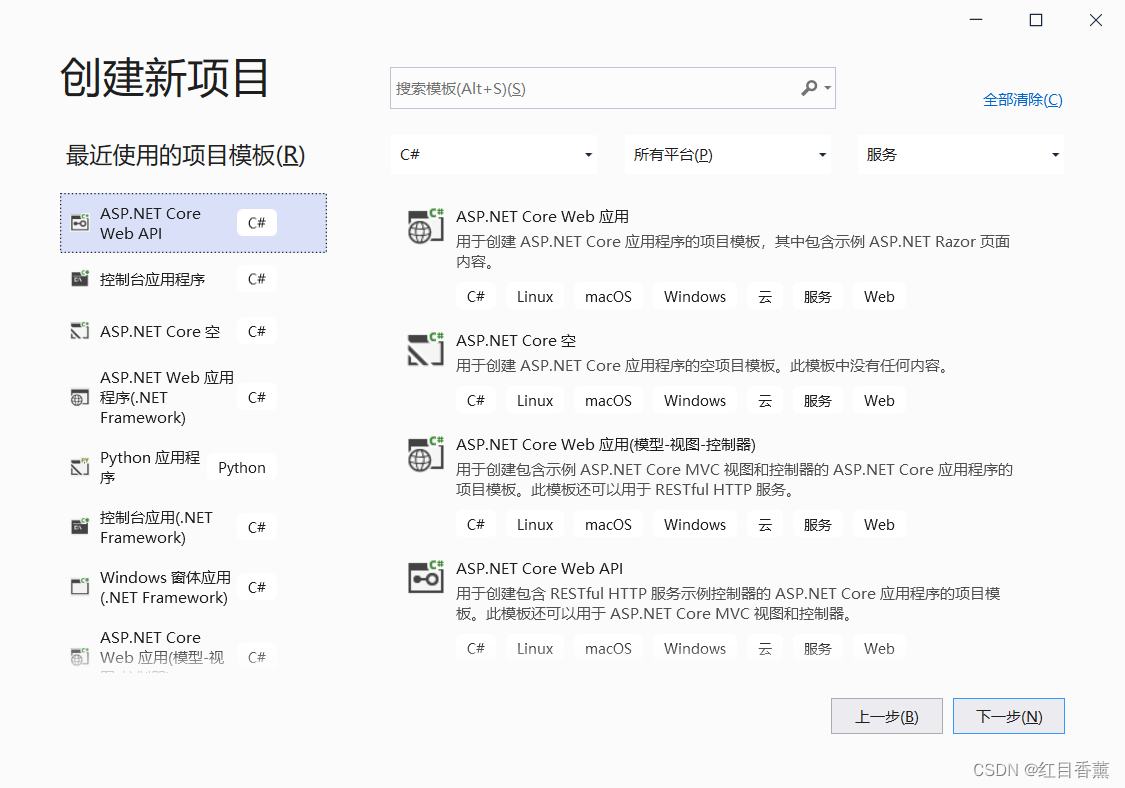Open the 所有平台 platform filter dropdown
The height and width of the screenshot is (788, 1125).
click(728, 154)
